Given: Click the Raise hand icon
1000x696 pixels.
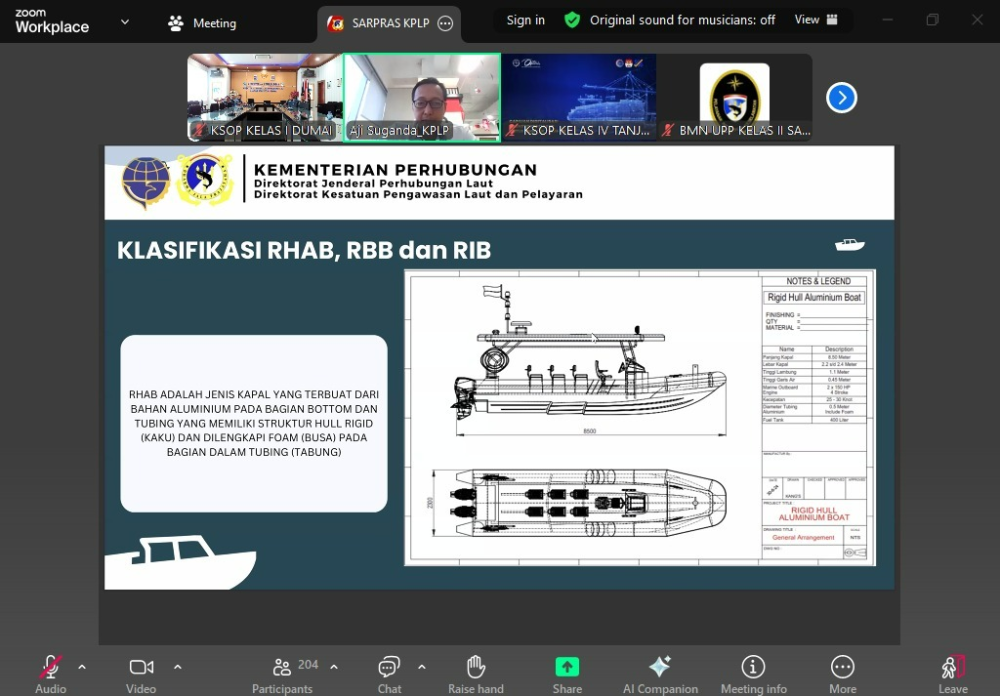Looking at the screenshot, I should [x=476, y=667].
